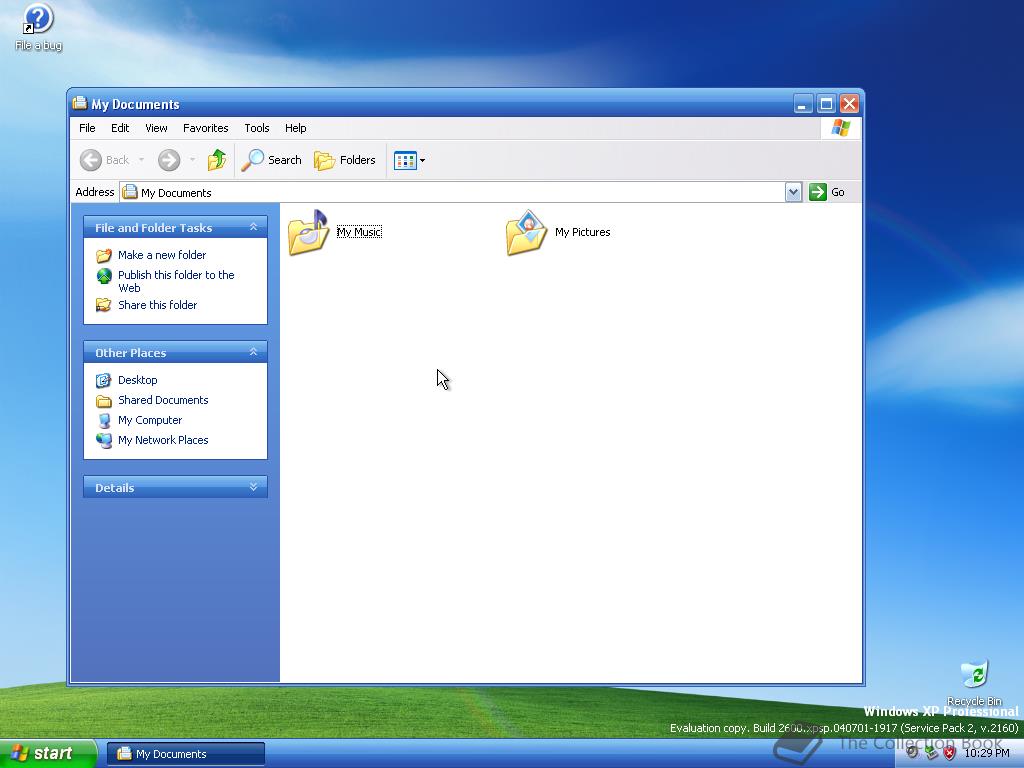Click My Documents taskbar button
1024x768 pixels.
pyautogui.click(x=185, y=754)
